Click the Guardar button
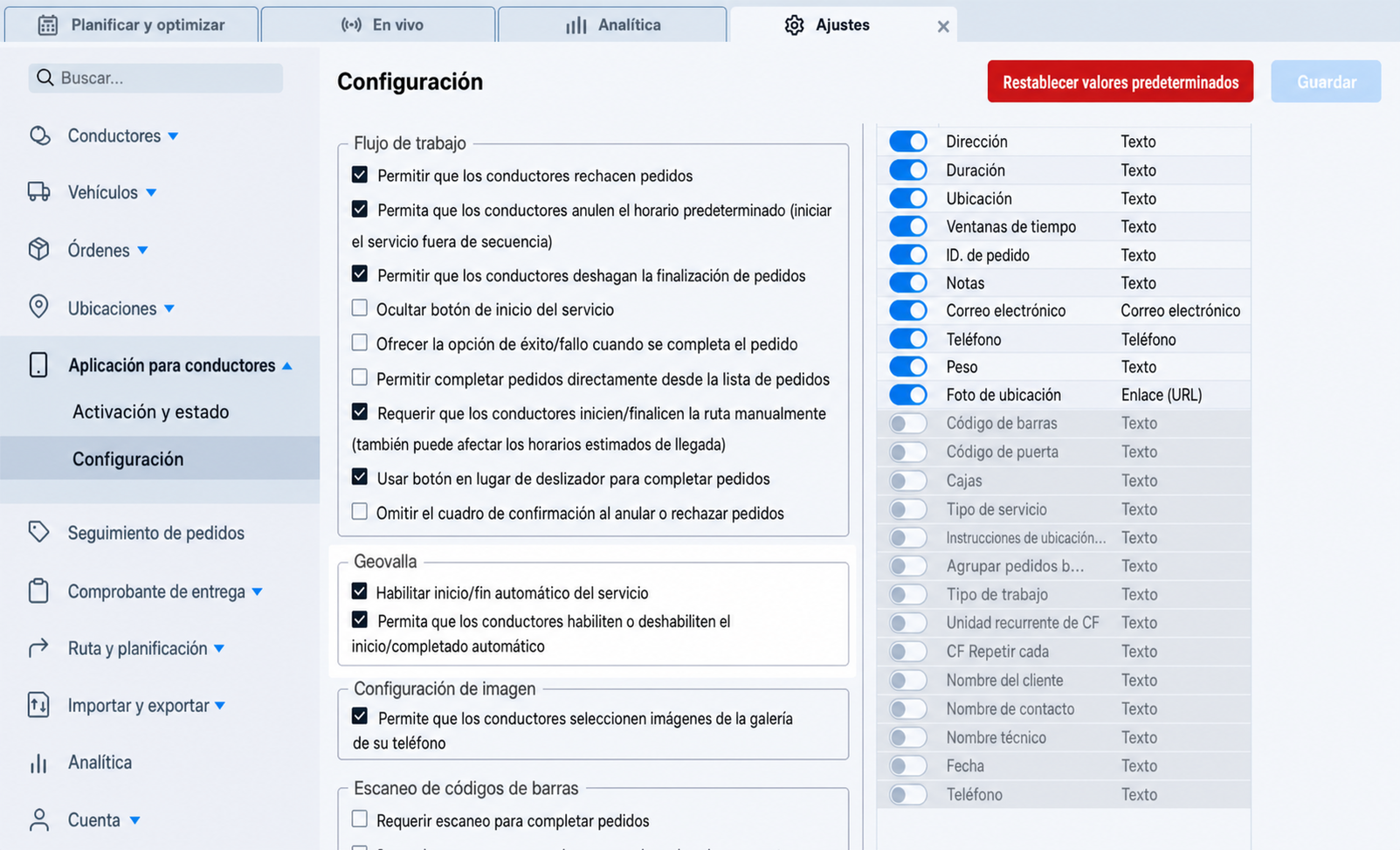 tap(1326, 81)
